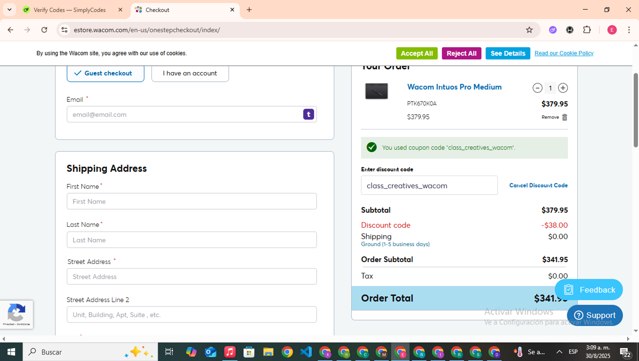Click the Email input field

click(192, 114)
